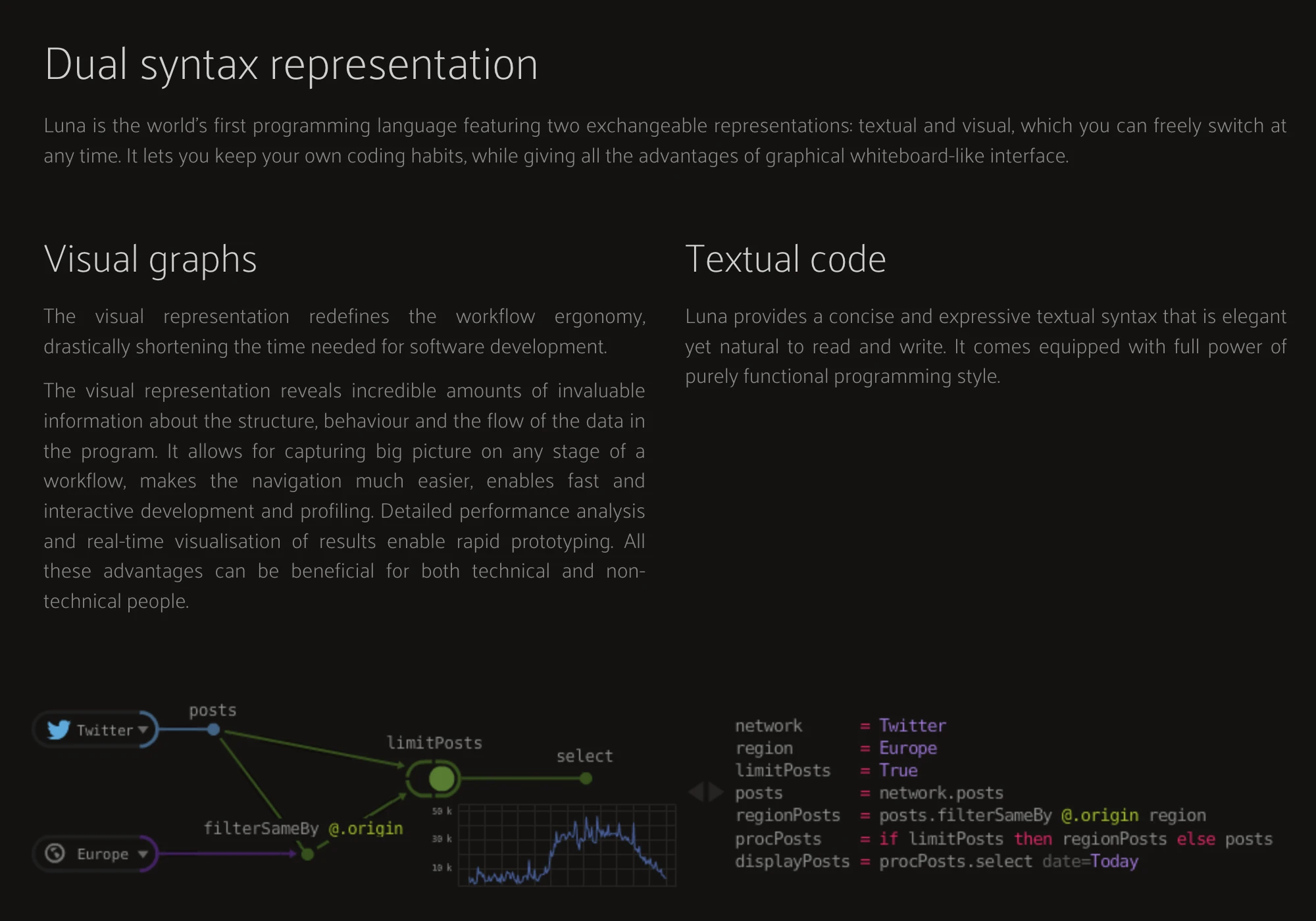
Task: Click the limitPosts label above the toggle
Action: point(434,743)
